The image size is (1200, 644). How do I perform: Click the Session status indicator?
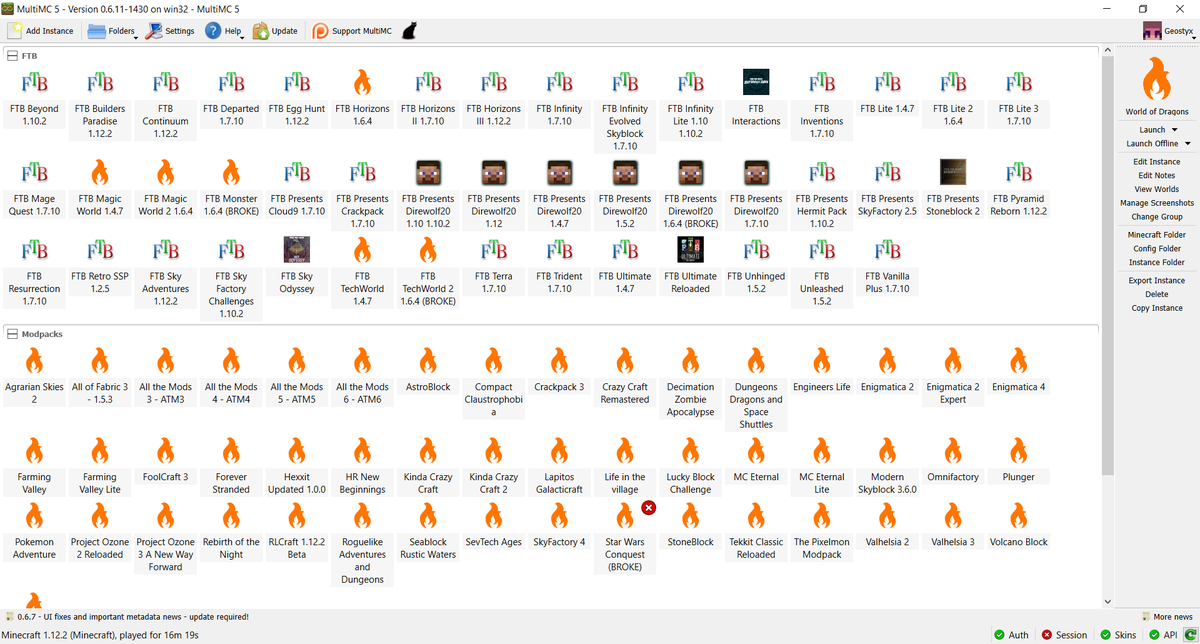pyautogui.click(x=1063, y=634)
